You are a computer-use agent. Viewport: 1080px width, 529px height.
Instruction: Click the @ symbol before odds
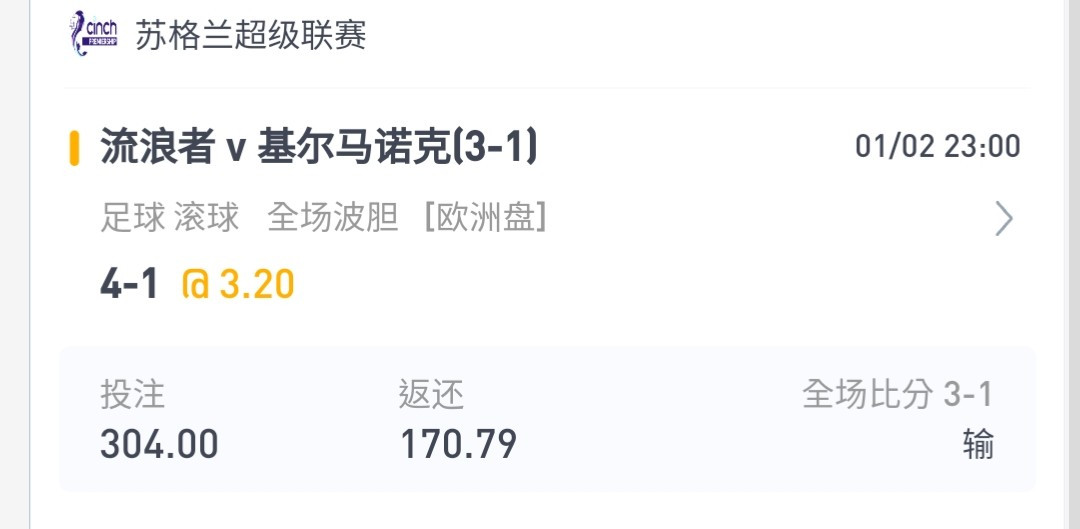pos(195,285)
